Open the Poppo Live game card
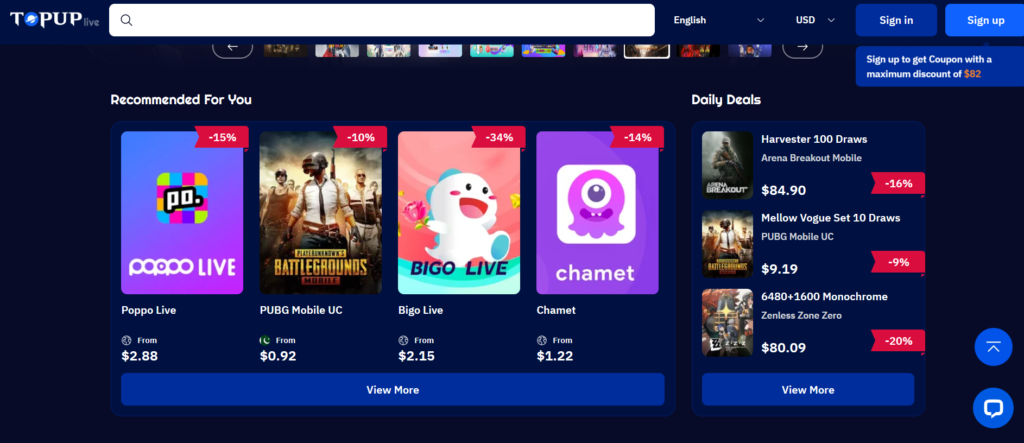Screen dimensions: 1024x443 [x=182, y=247]
